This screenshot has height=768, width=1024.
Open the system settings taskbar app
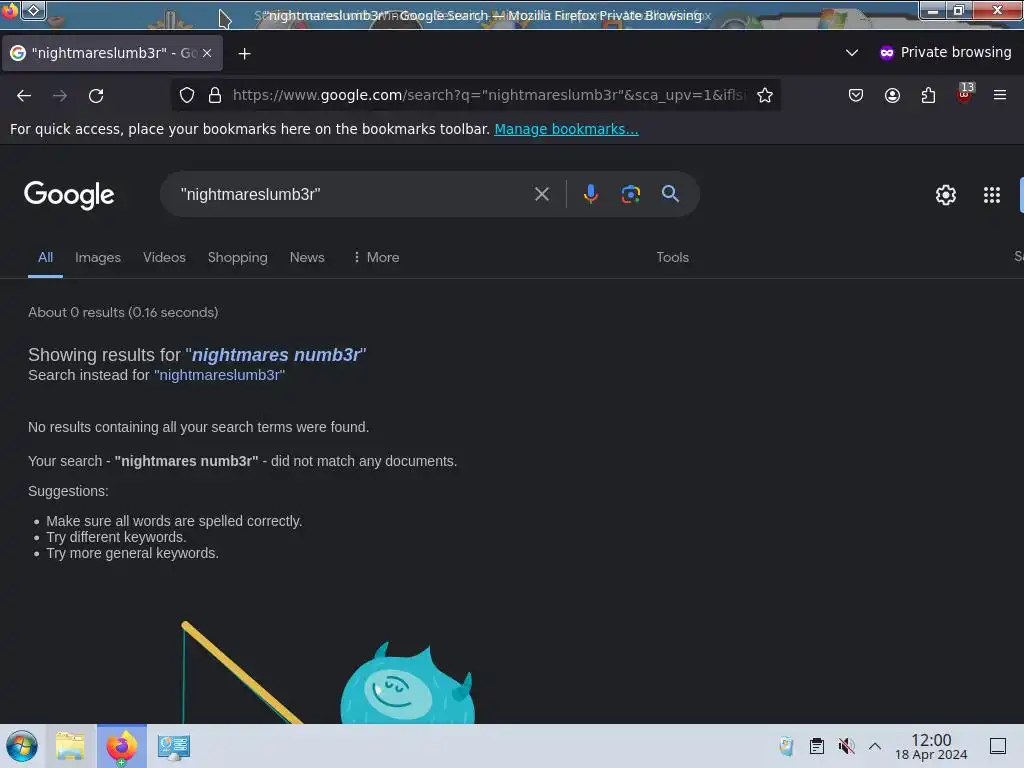tap(174, 746)
